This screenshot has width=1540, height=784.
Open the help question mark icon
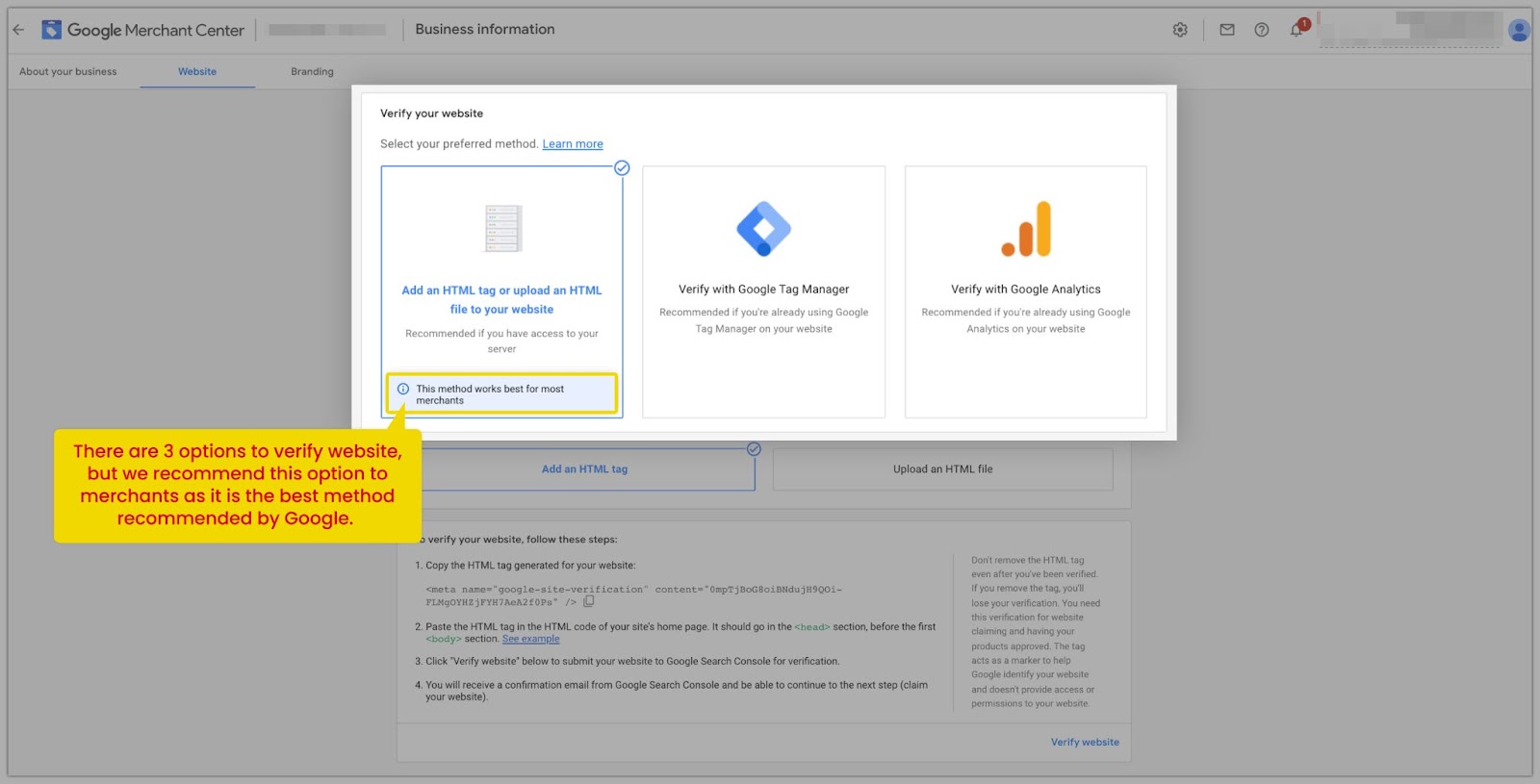(1262, 30)
